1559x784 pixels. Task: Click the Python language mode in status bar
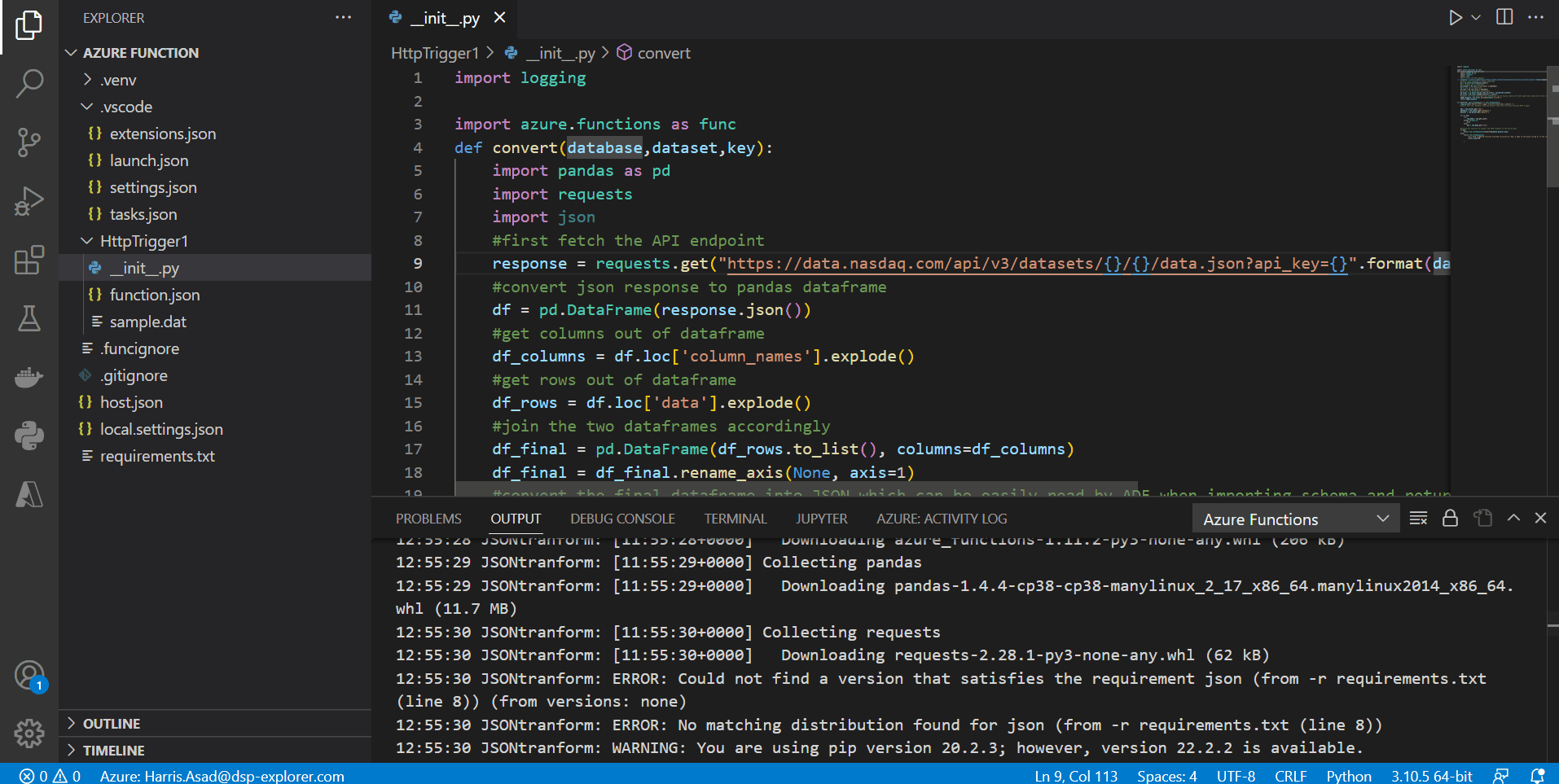point(1348,776)
